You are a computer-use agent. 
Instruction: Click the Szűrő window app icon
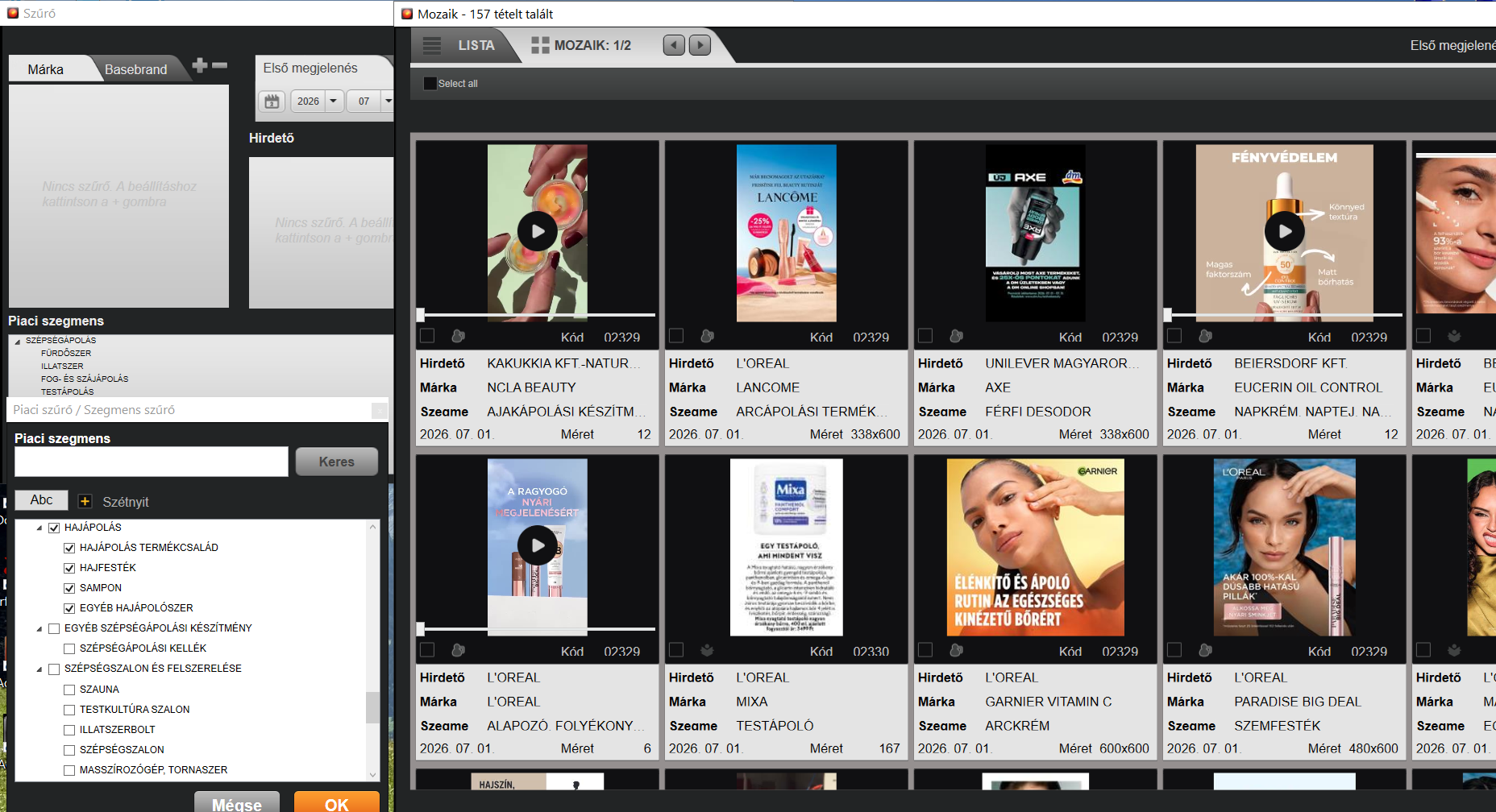(13, 13)
